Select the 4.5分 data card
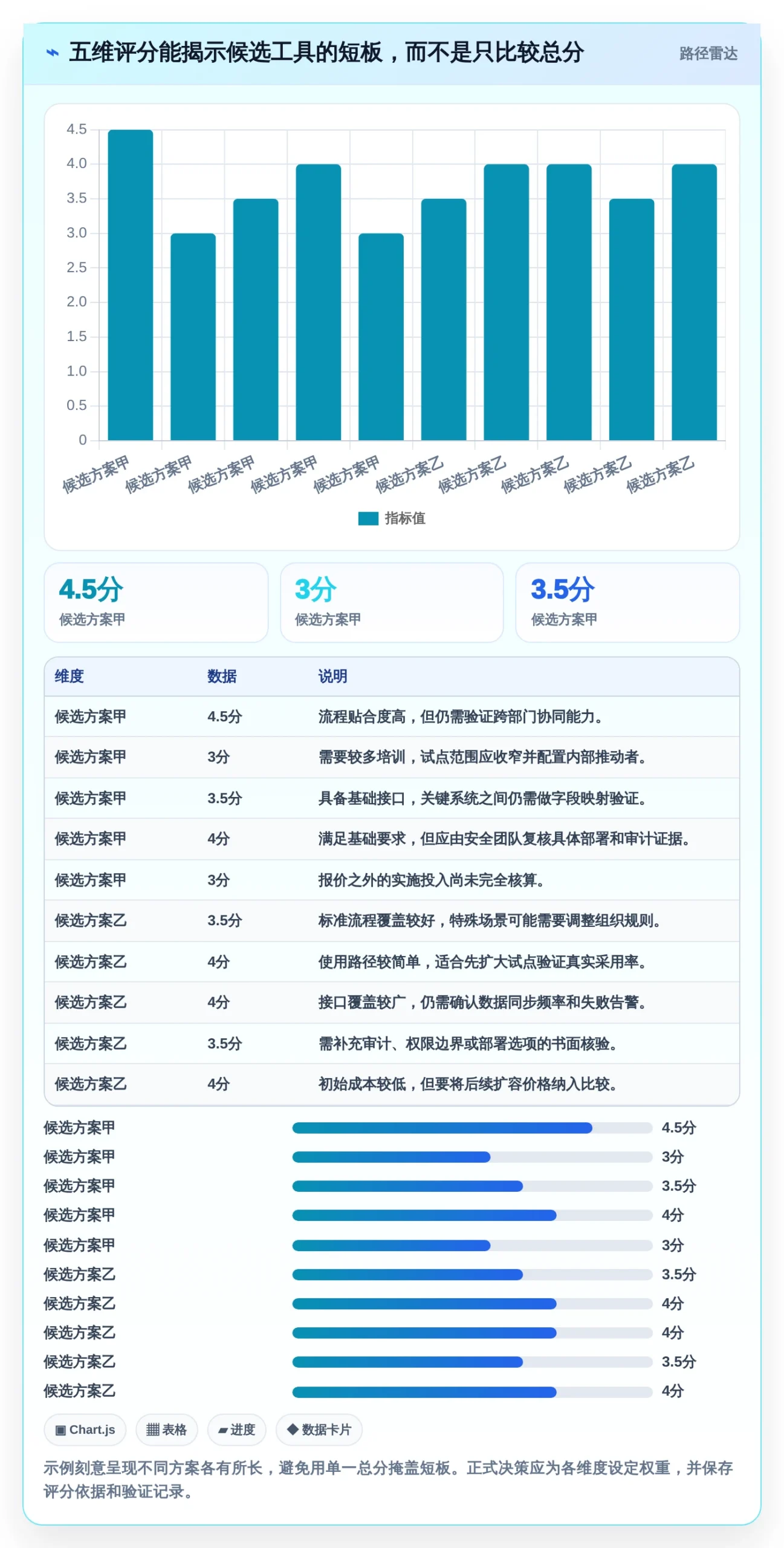The height and width of the screenshot is (1548, 784). point(156,602)
